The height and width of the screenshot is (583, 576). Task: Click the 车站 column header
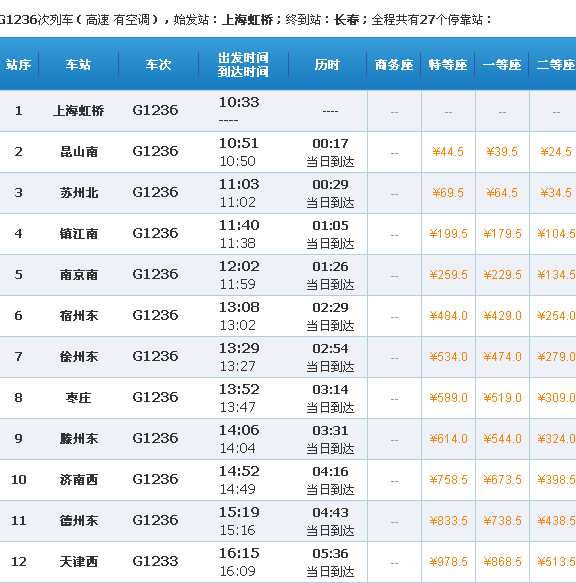(78, 65)
